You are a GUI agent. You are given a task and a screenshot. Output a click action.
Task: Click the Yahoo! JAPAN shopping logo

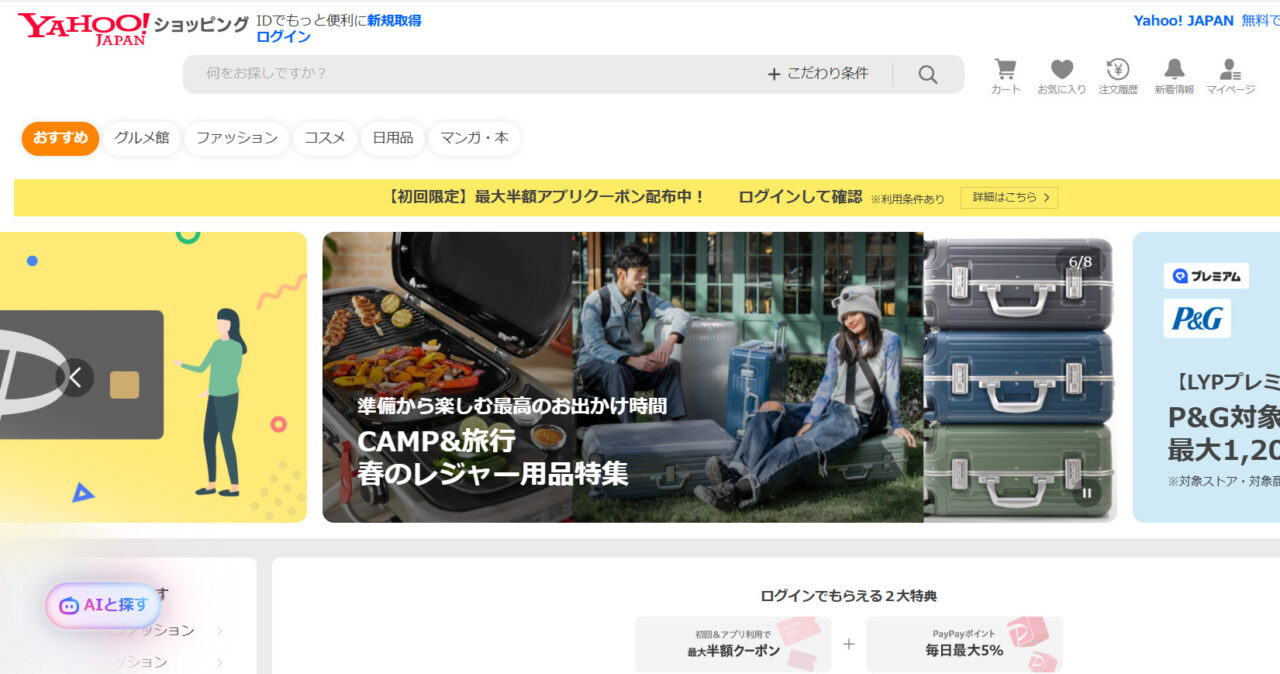(83, 25)
